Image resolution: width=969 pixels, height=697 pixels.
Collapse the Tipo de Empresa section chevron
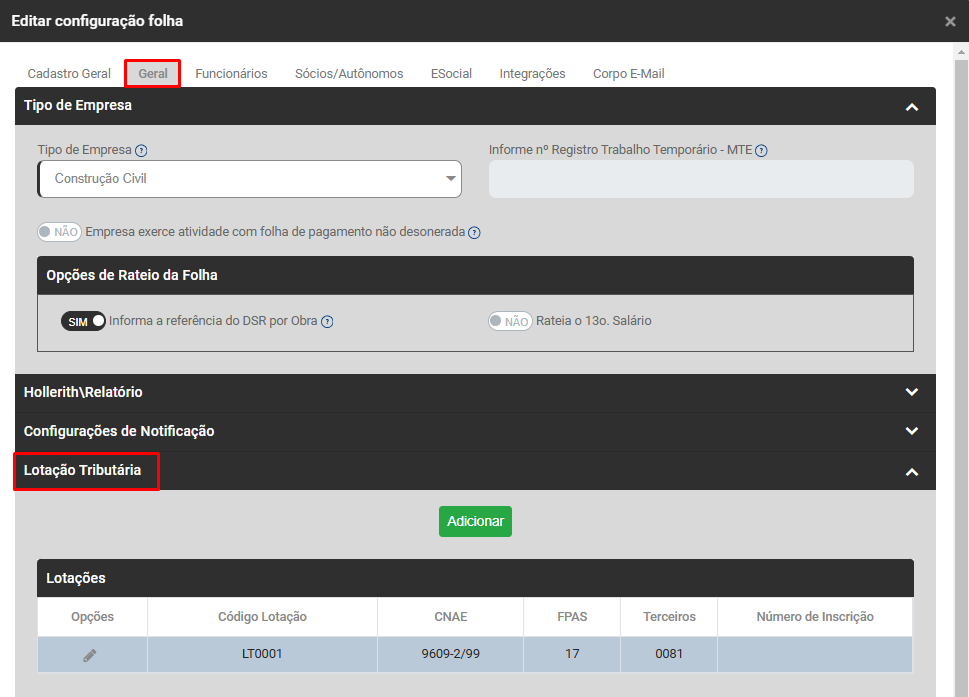click(912, 107)
